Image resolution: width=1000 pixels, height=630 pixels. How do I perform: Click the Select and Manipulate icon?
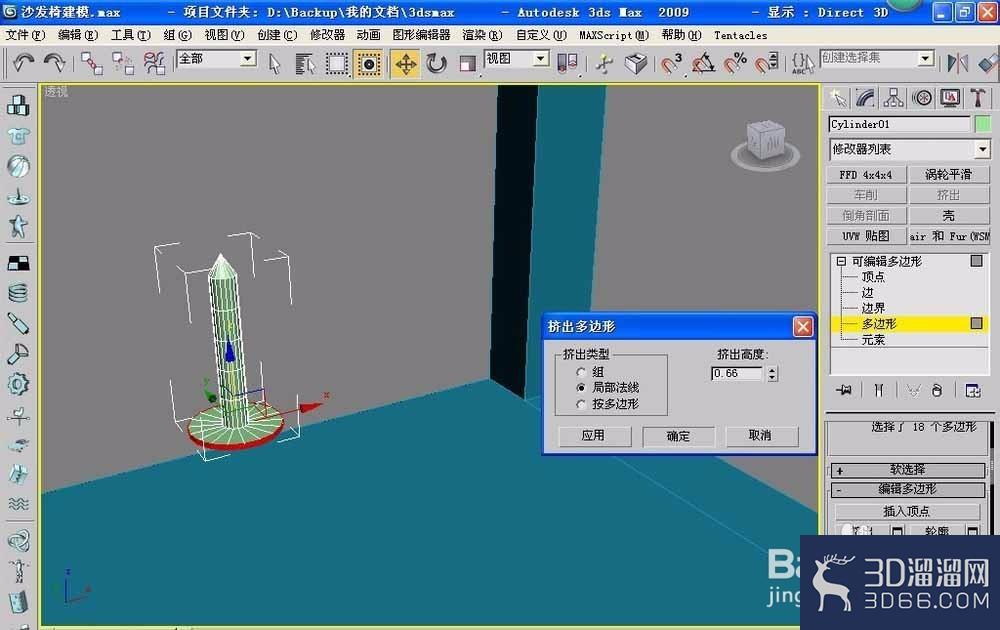coord(604,63)
